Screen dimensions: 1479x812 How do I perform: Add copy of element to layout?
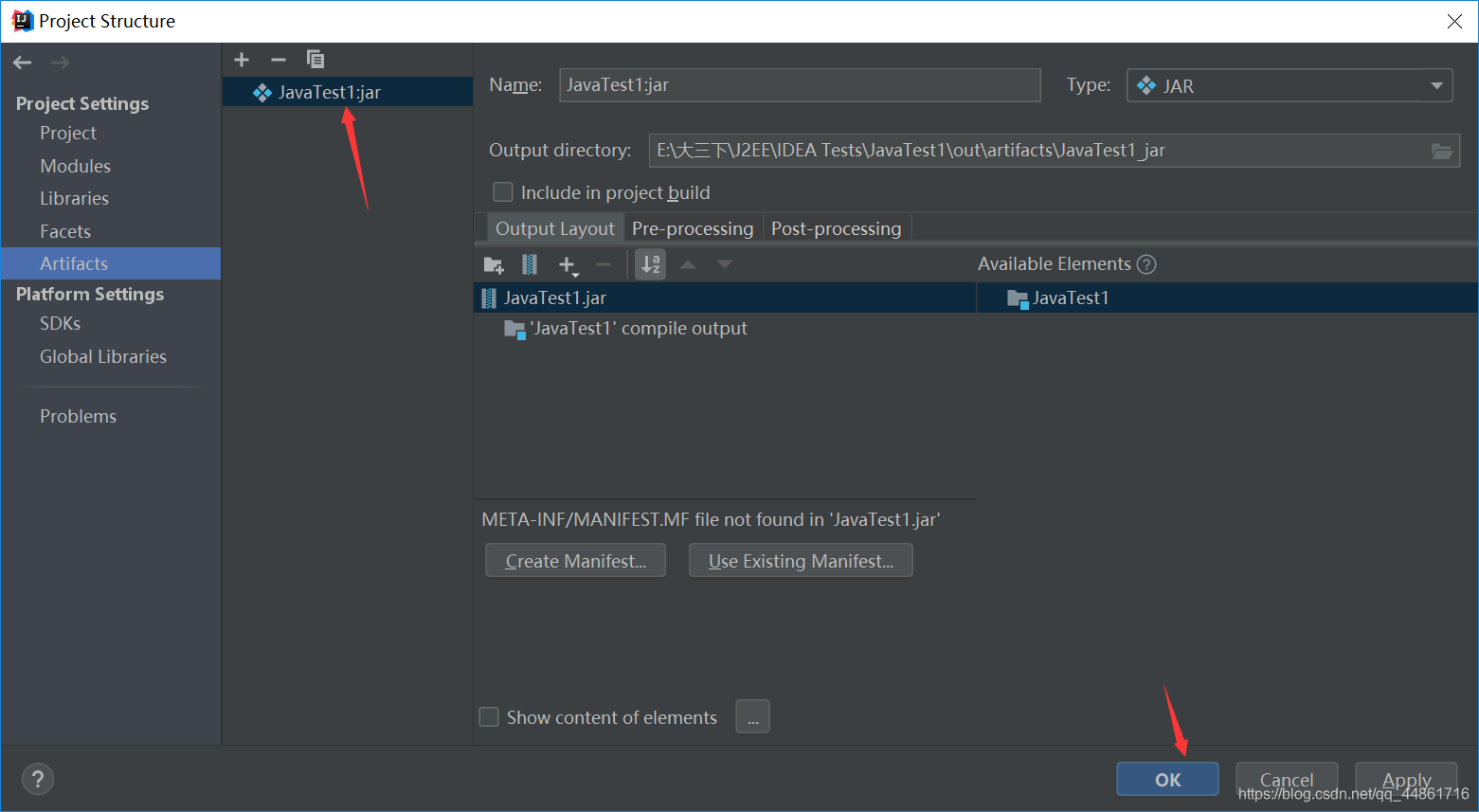coord(568,265)
